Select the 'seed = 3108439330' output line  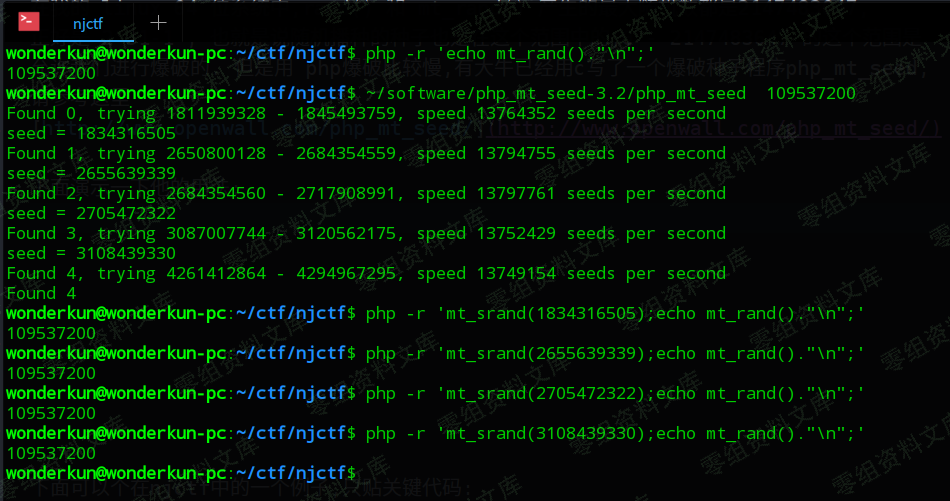point(91,253)
